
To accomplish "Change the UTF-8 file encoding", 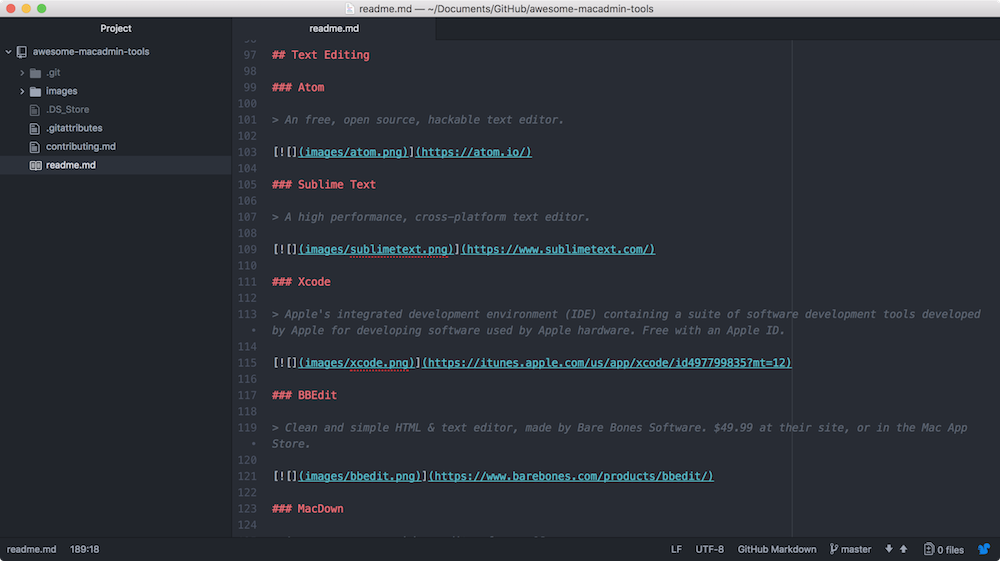I will coord(708,549).
